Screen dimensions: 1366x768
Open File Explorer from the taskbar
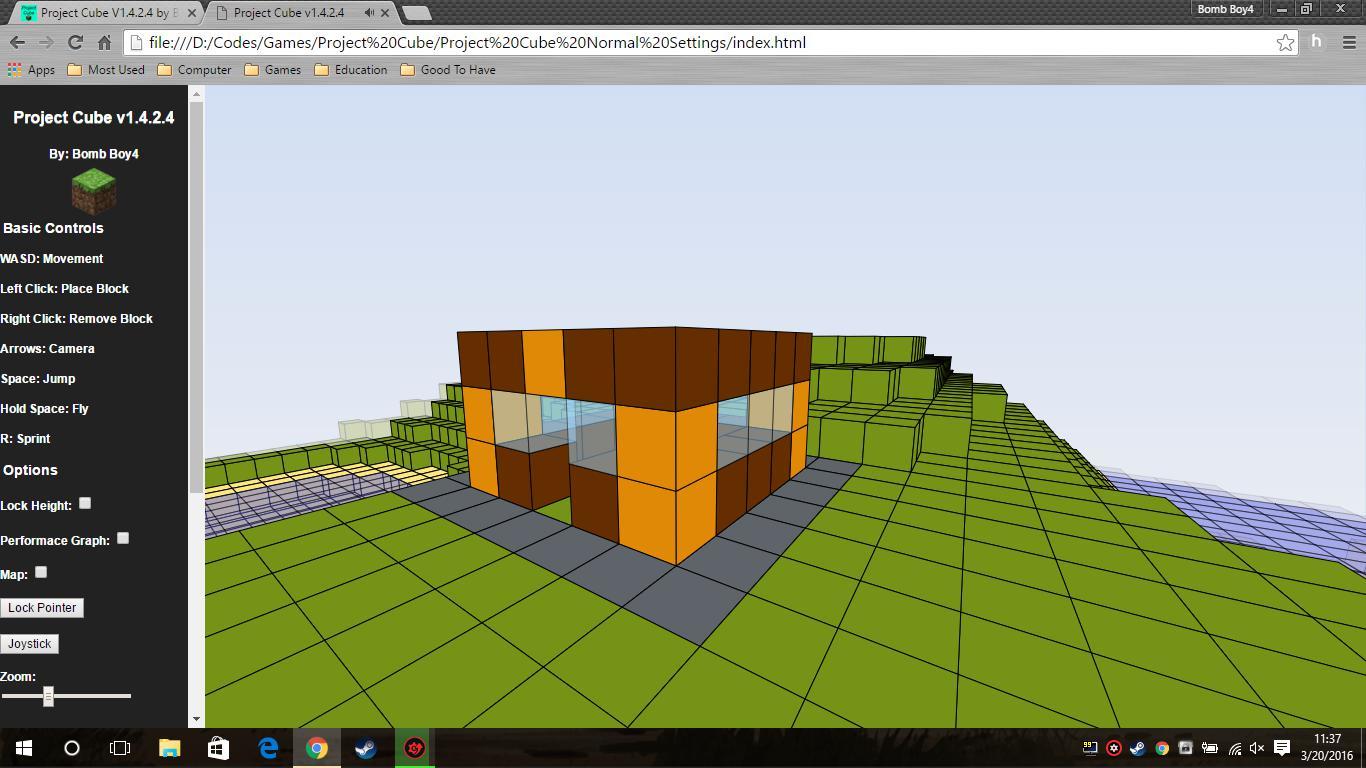(170, 748)
